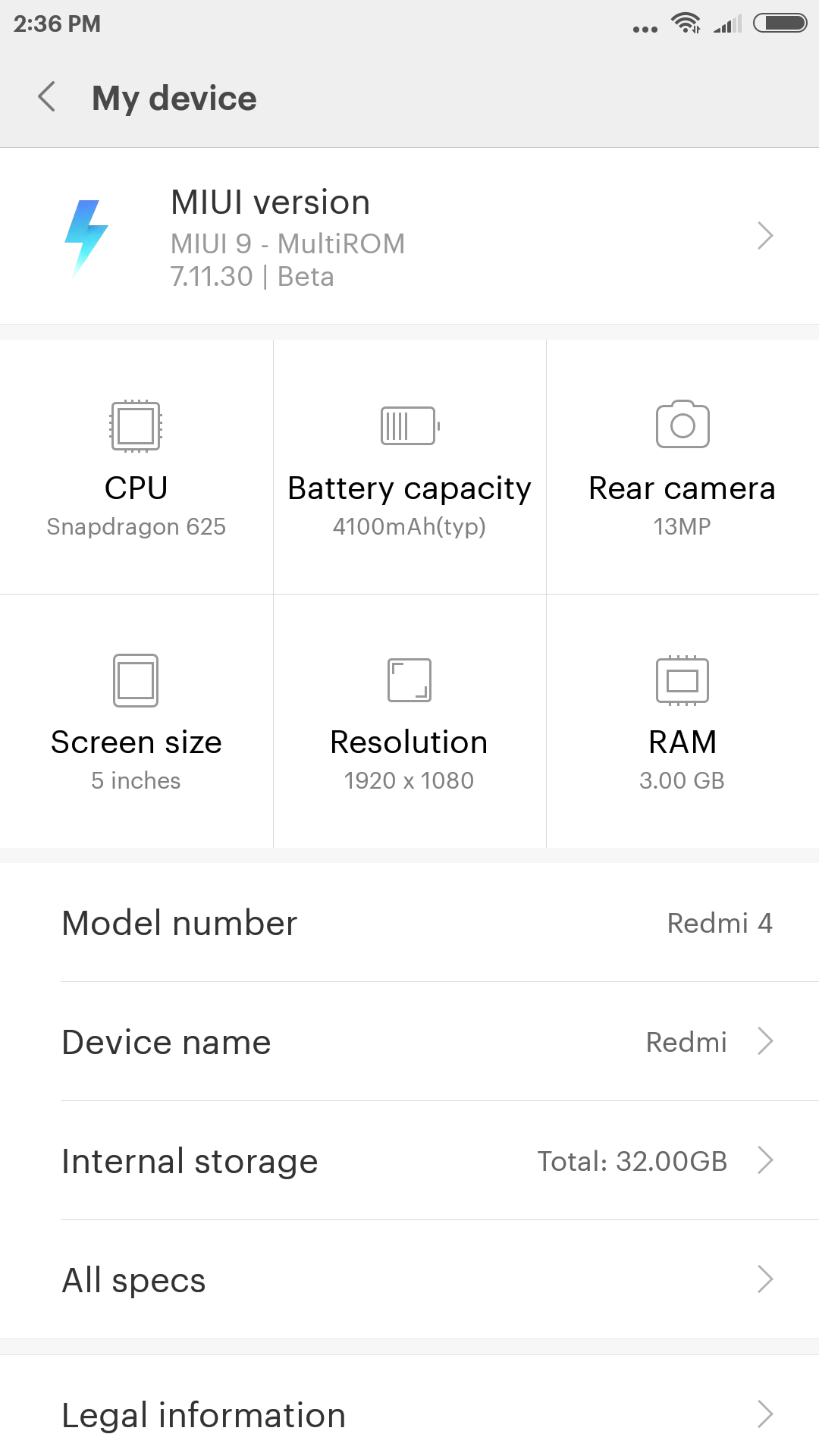The height and width of the screenshot is (1456, 819).
Task: Tap the battery capacity icon
Action: coord(409,425)
